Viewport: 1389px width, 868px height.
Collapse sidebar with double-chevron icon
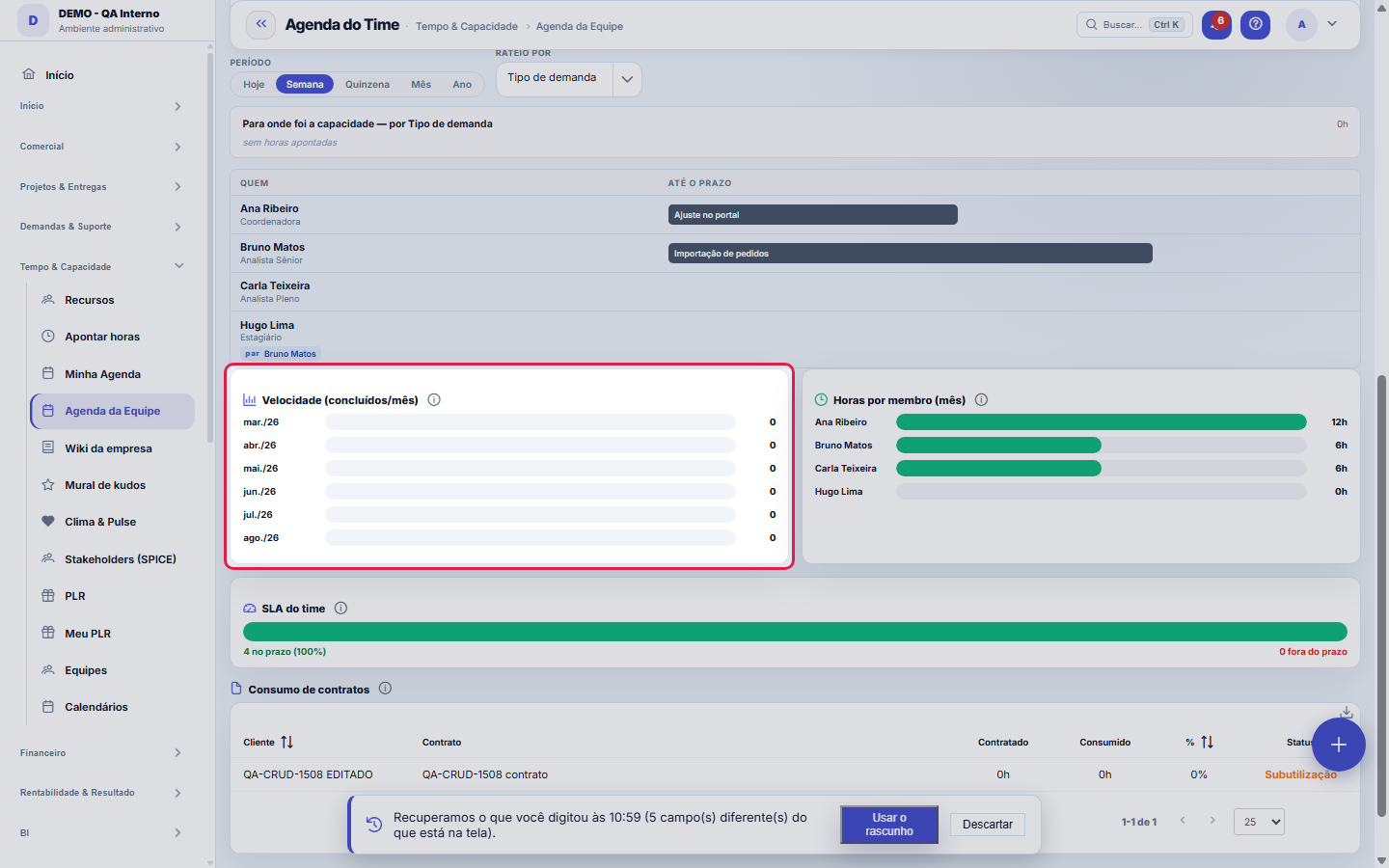261,24
